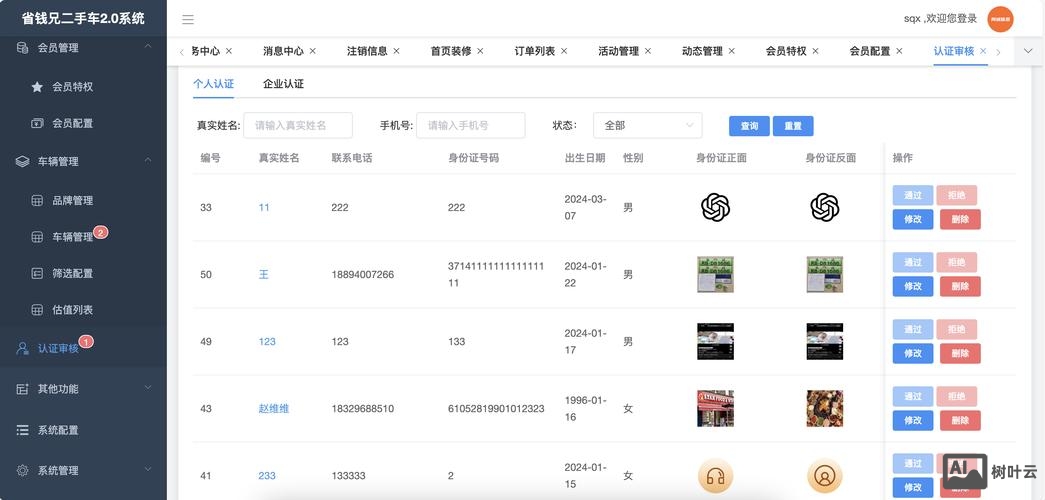
Task: Click the sidebar 车辆管理 submenu grid icon
Action: tap(37, 237)
